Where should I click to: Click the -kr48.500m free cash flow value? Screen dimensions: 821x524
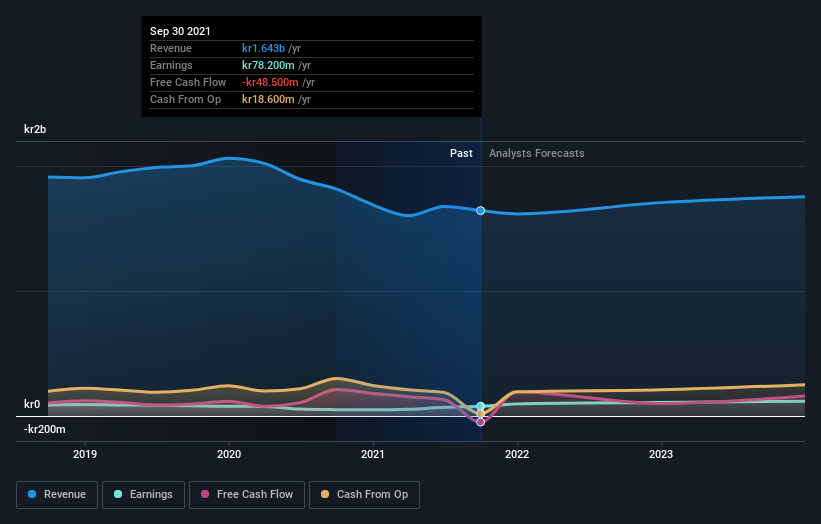(270, 82)
